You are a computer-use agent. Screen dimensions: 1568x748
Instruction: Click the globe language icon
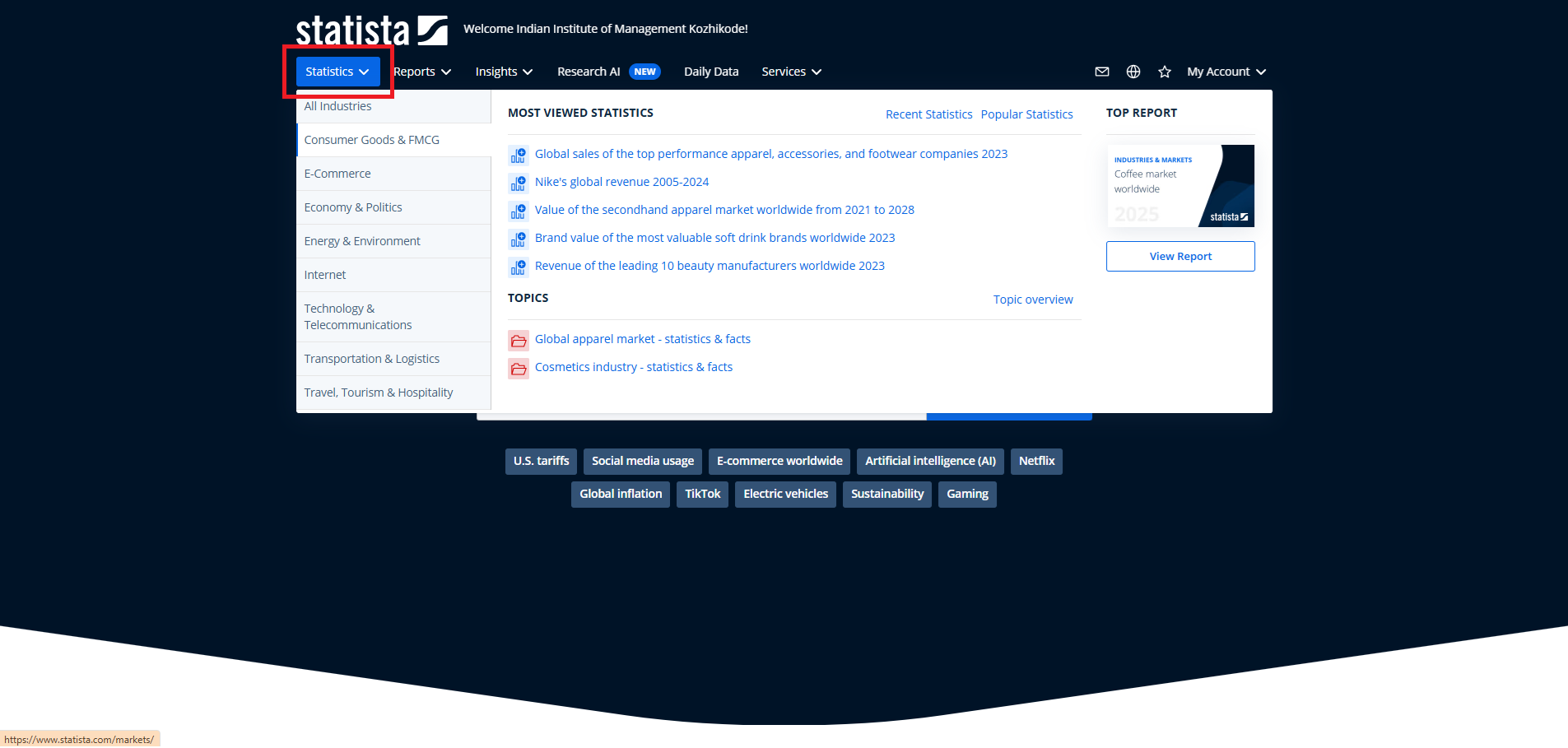coord(1133,72)
